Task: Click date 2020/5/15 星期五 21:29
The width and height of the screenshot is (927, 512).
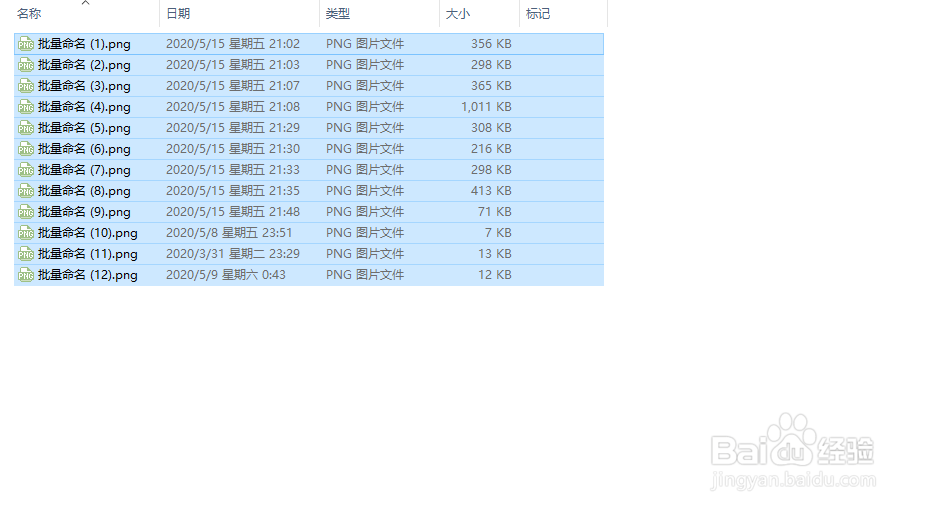Action: (233, 128)
